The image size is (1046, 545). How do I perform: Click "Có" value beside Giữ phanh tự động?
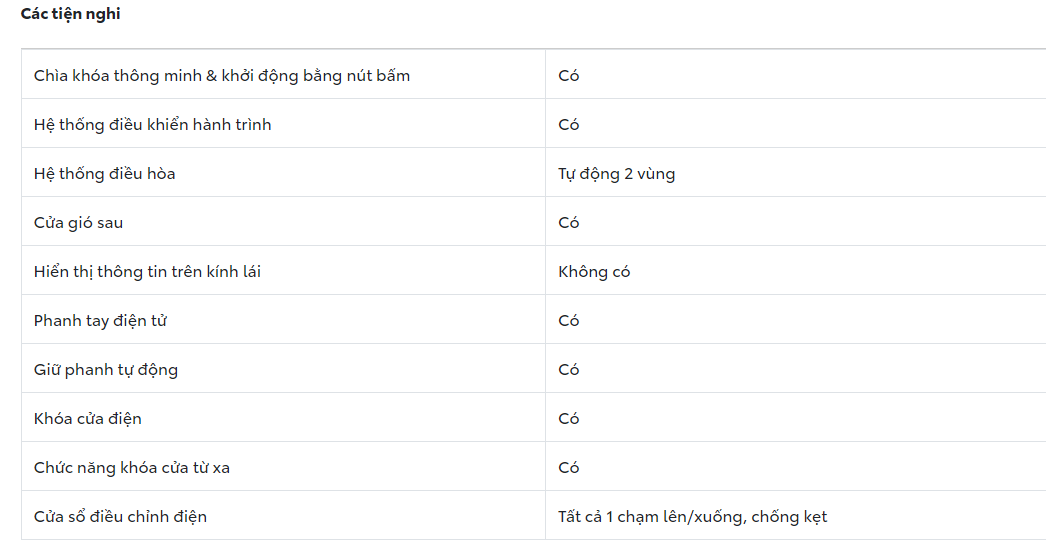[x=569, y=370]
